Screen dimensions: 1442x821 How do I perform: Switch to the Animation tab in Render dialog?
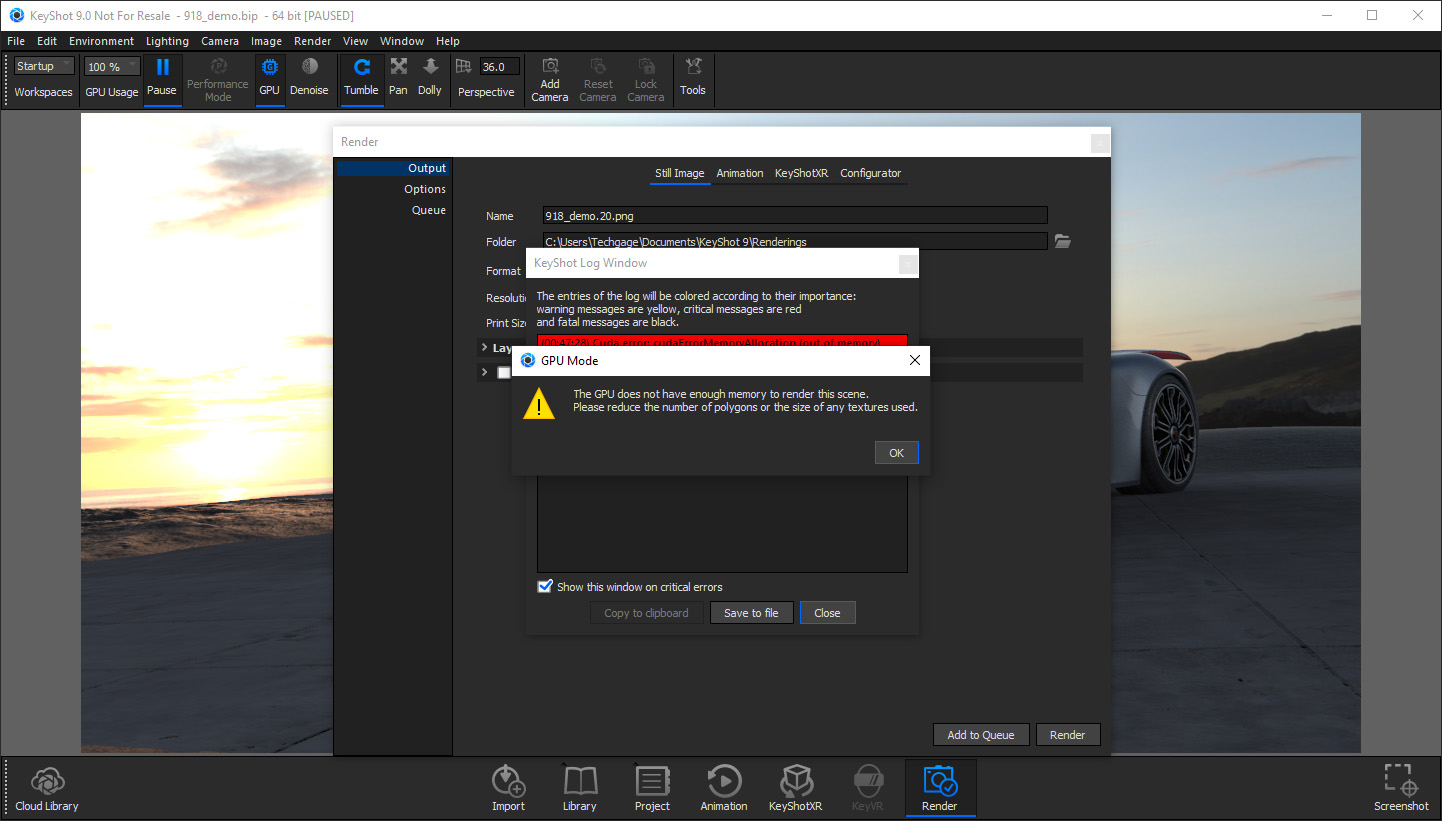740,173
